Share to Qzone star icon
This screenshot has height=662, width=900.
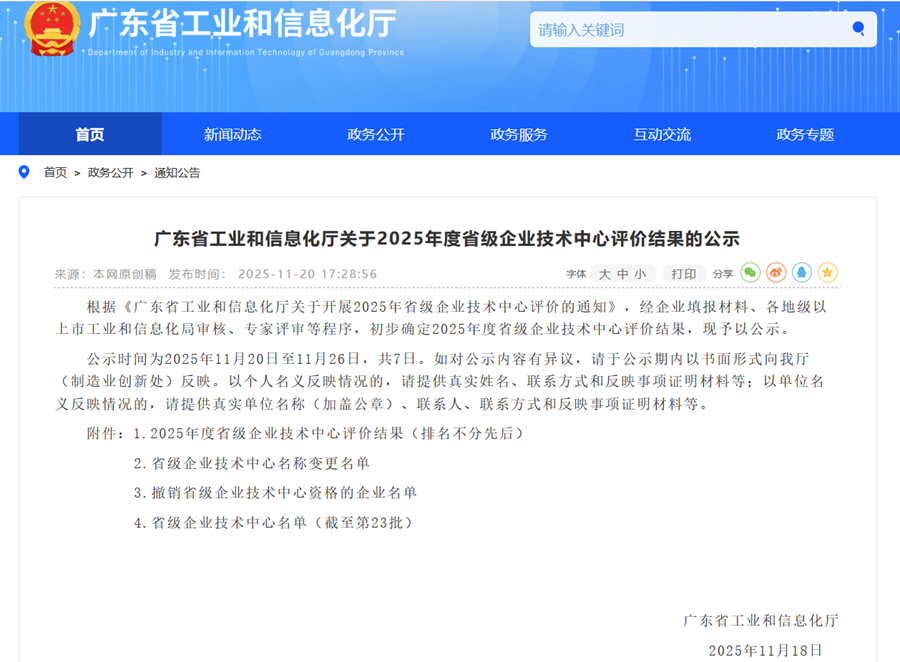point(828,273)
